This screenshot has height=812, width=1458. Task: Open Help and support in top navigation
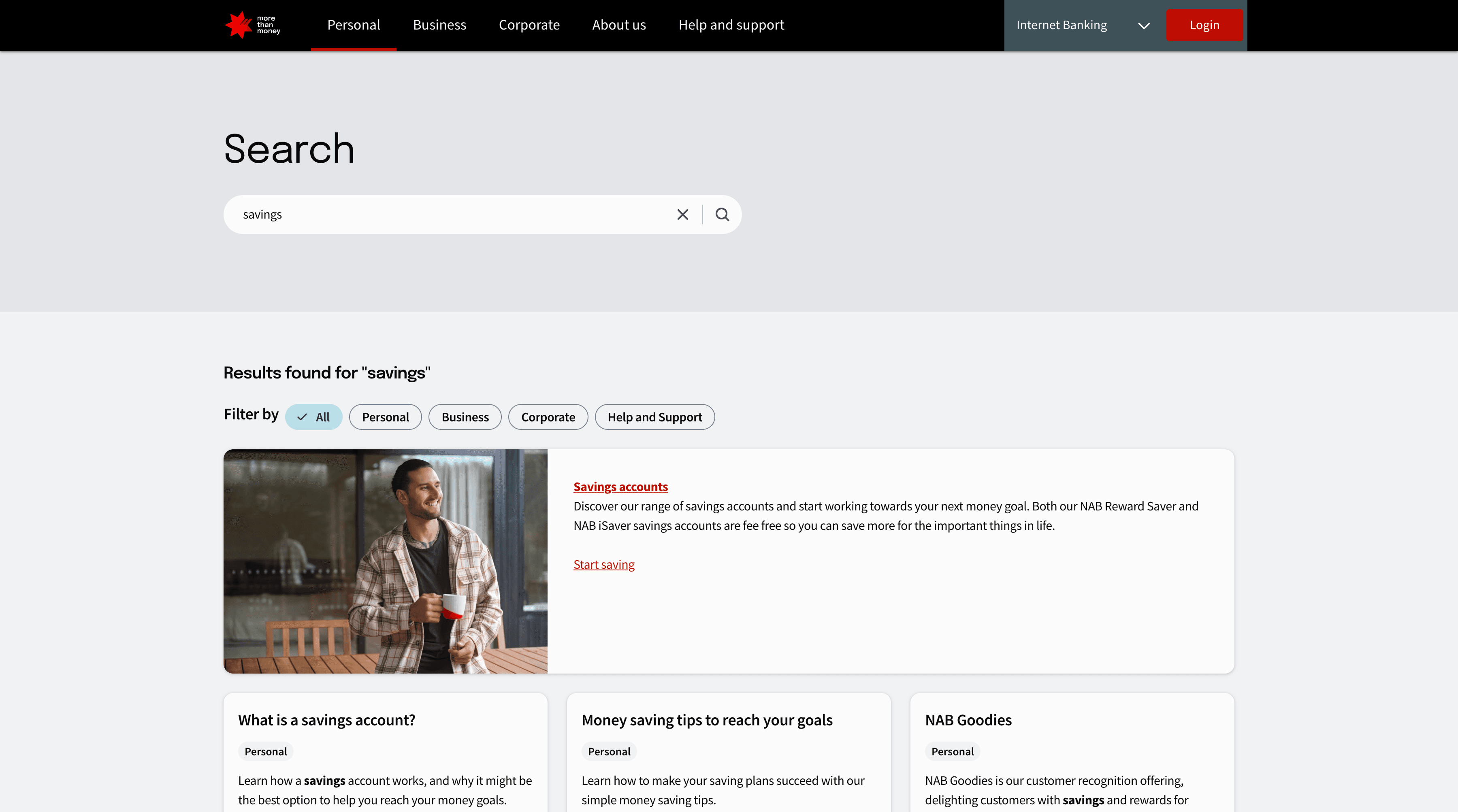(x=731, y=25)
